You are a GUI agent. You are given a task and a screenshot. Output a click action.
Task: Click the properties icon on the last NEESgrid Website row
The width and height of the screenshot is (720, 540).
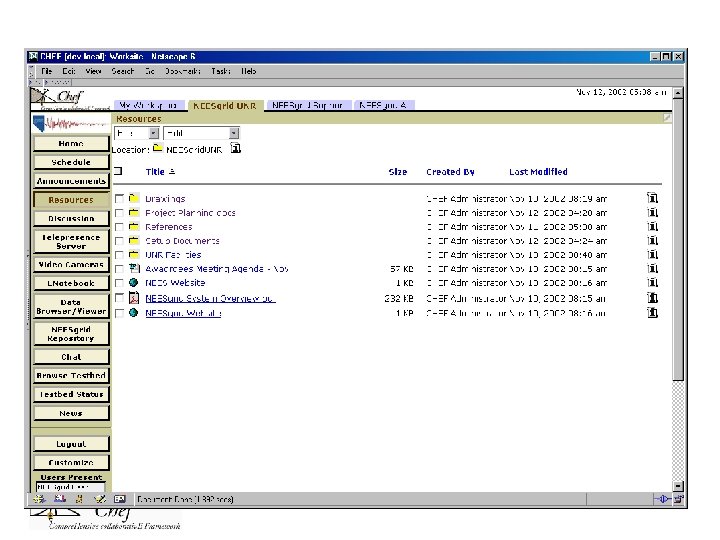652,313
